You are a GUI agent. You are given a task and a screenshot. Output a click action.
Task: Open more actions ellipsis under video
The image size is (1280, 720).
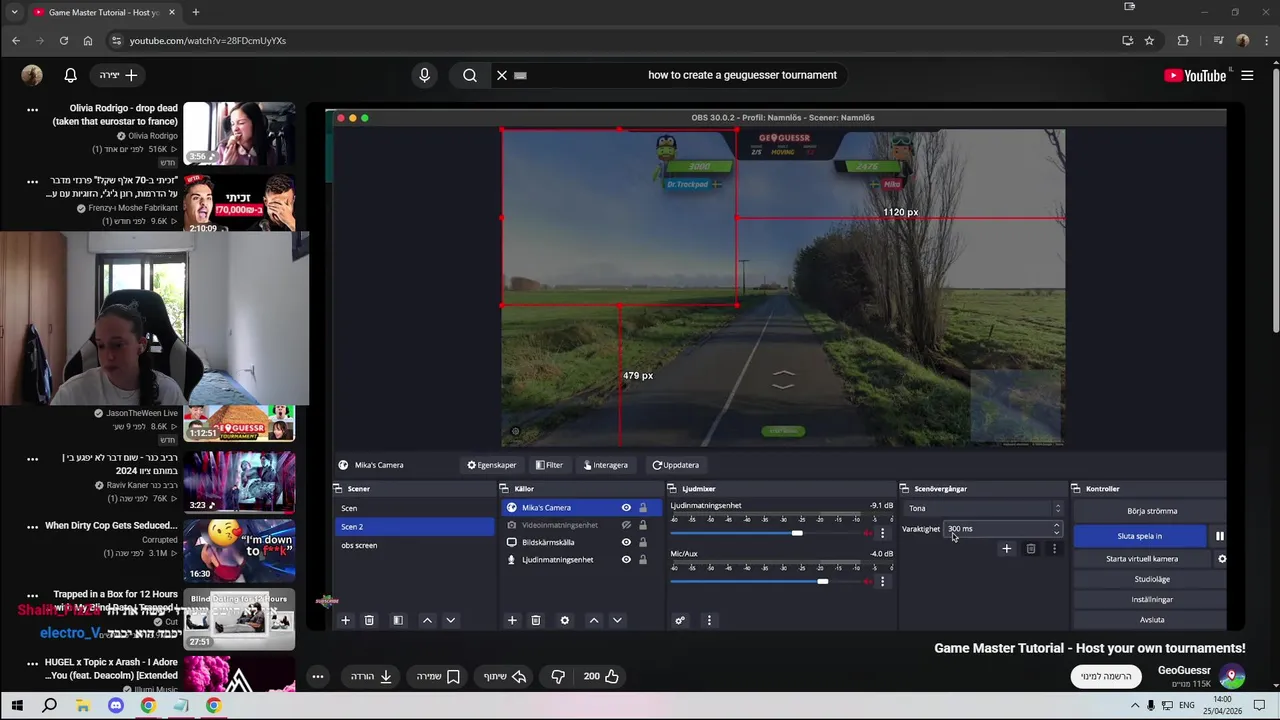pyautogui.click(x=317, y=676)
